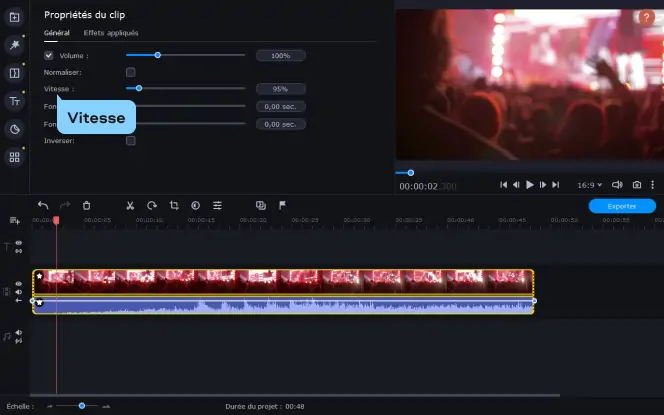Take snapshot with camera icon
The height and width of the screenshot is (415, 664).
click(x=636, y=185)
